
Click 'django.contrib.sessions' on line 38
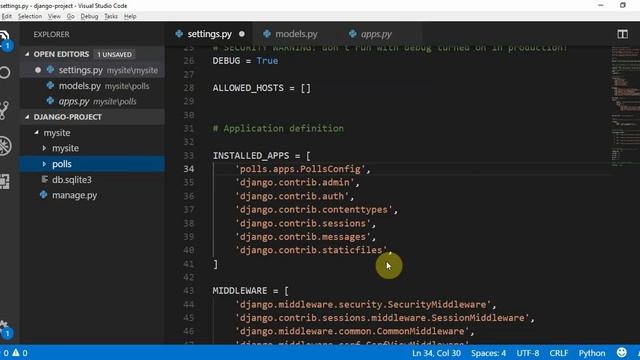(x=305, y=223)
